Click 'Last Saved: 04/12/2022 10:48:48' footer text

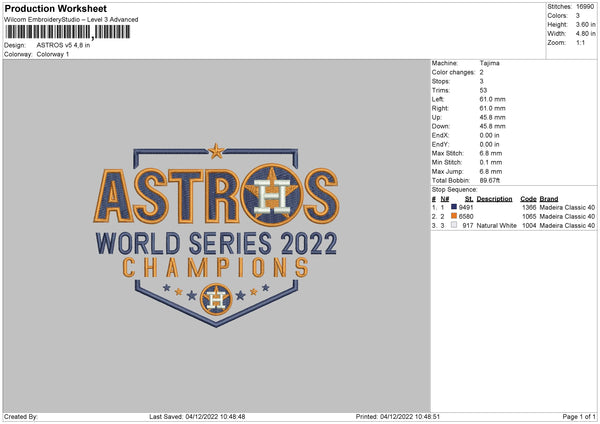197,417
